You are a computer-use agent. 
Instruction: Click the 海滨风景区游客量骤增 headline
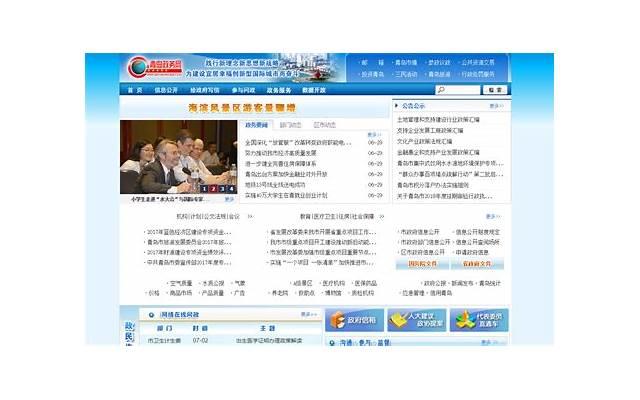tap(242, 108)
